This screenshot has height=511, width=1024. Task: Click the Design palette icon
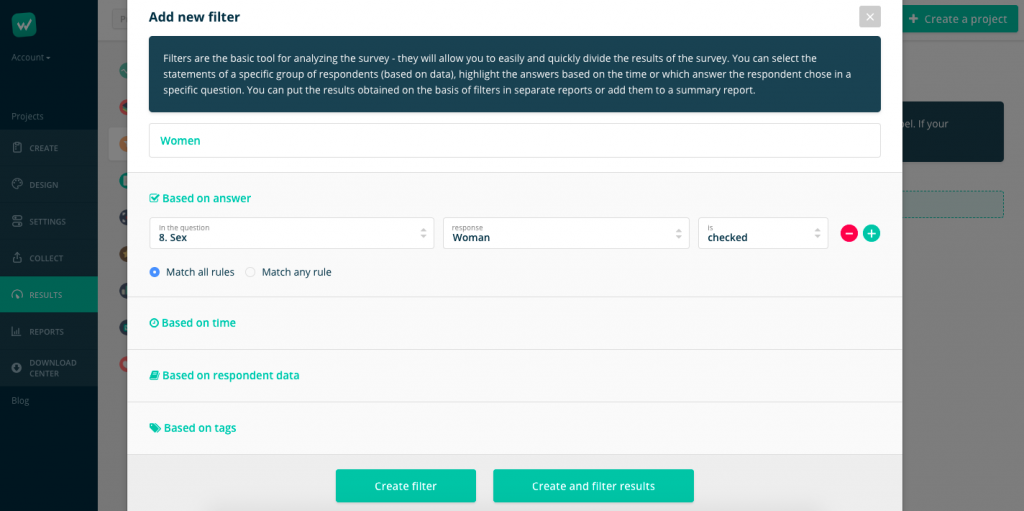[17, 185]
